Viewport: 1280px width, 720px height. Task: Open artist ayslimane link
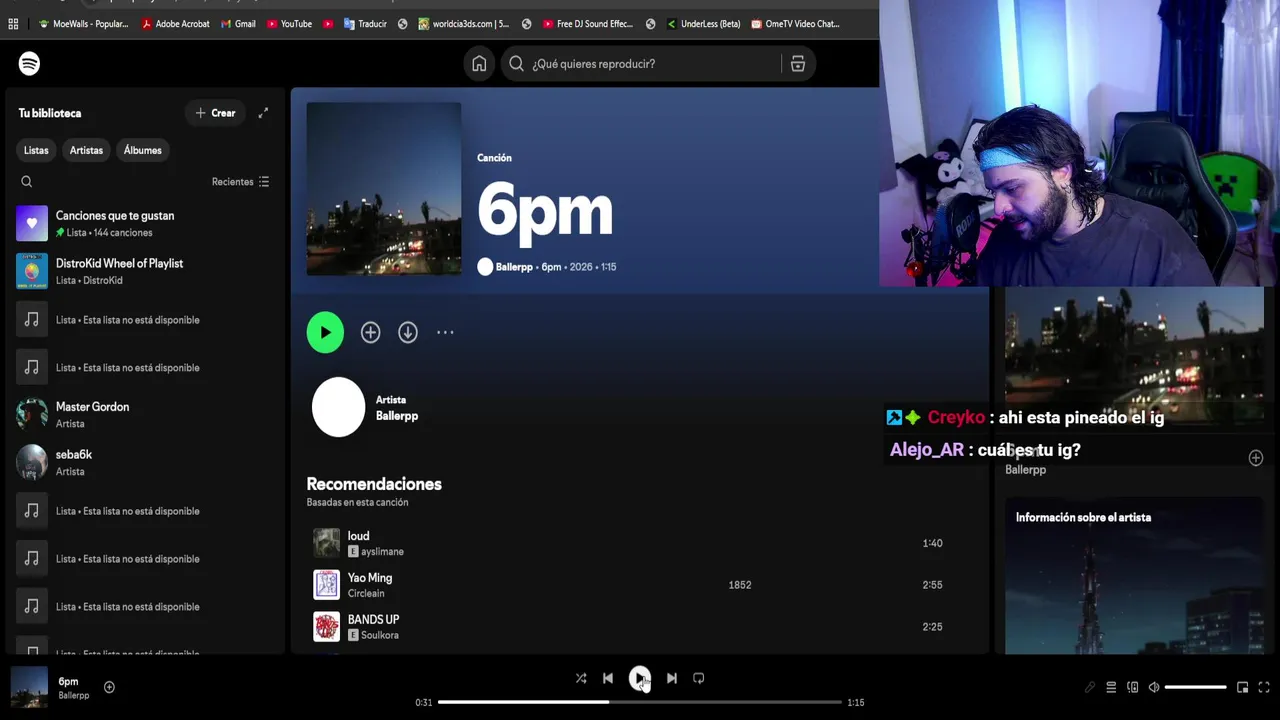pos(382,552)
